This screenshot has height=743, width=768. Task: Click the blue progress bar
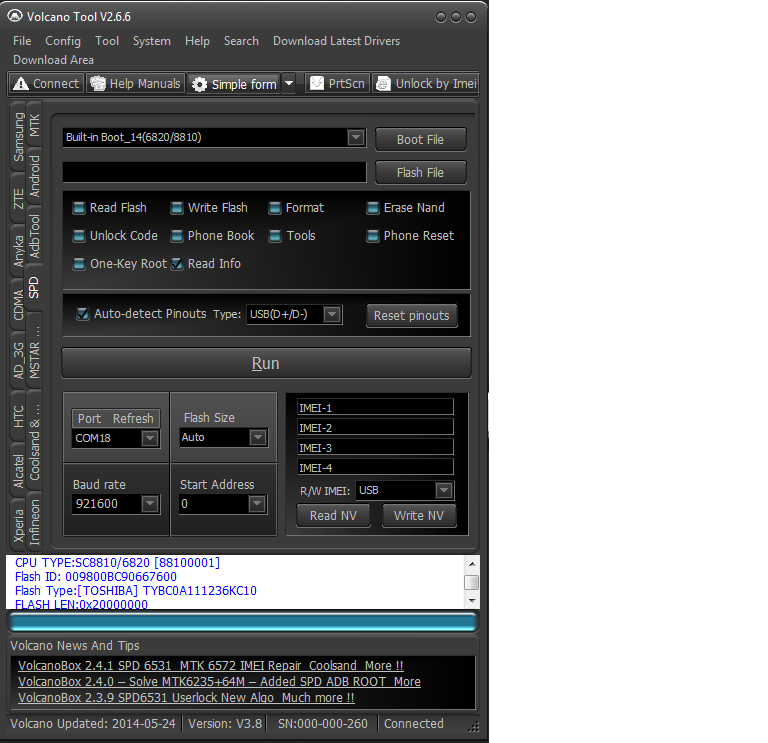242,623
